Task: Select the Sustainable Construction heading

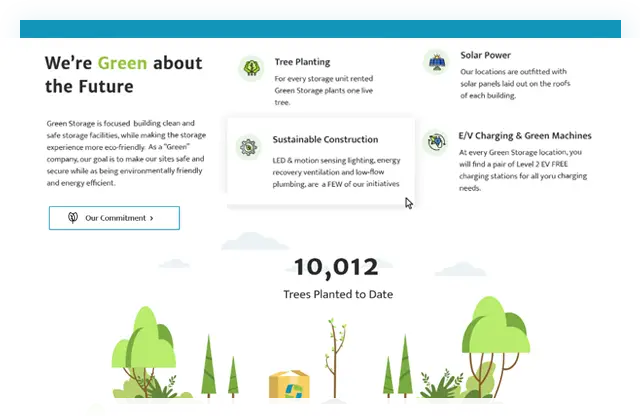Action: 325,140
